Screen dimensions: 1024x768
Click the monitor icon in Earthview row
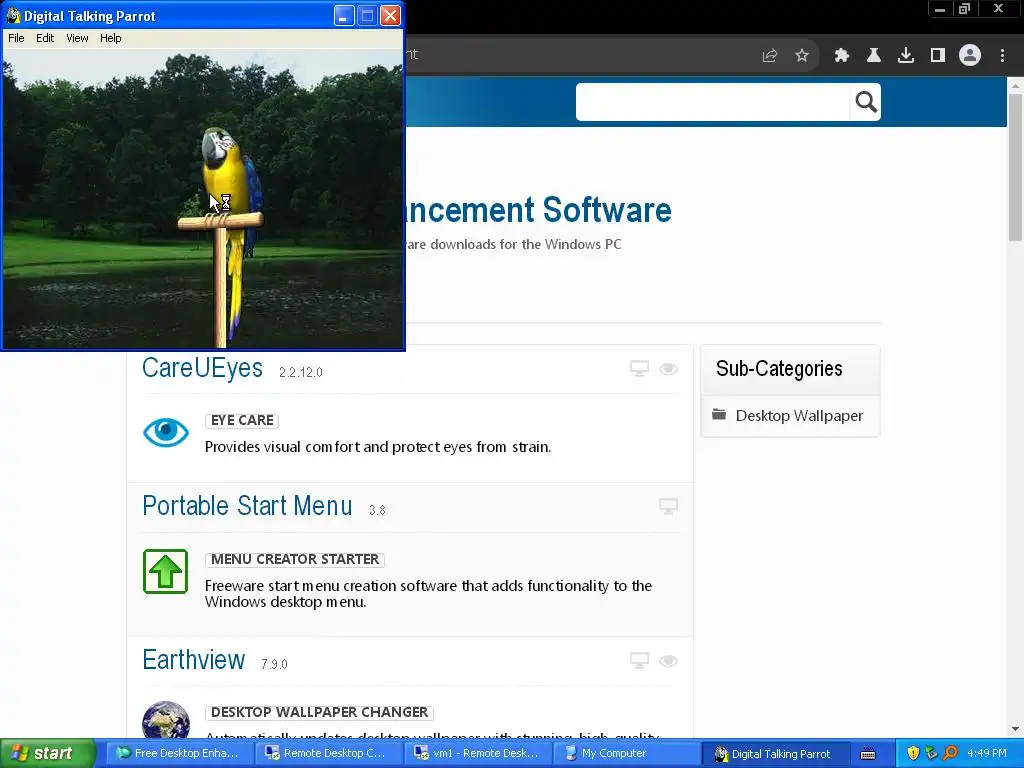click(x=639, y=660)
